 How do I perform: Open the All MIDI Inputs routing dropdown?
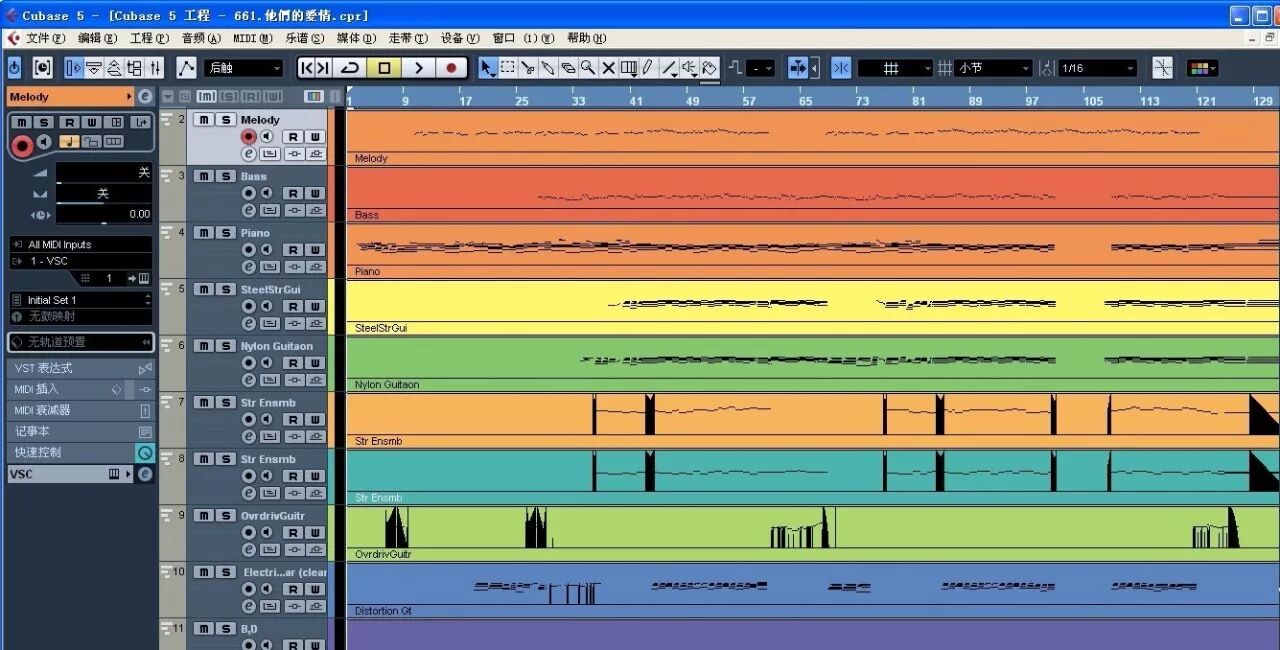pyautogui.click(x=82, y=244)
